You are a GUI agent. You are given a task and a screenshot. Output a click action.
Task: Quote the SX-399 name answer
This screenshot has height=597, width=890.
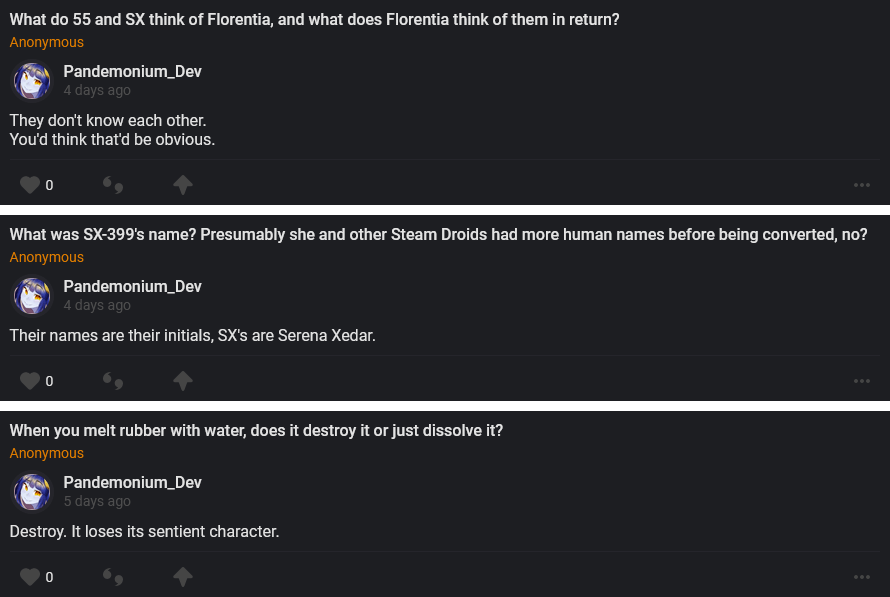point(113,381)
